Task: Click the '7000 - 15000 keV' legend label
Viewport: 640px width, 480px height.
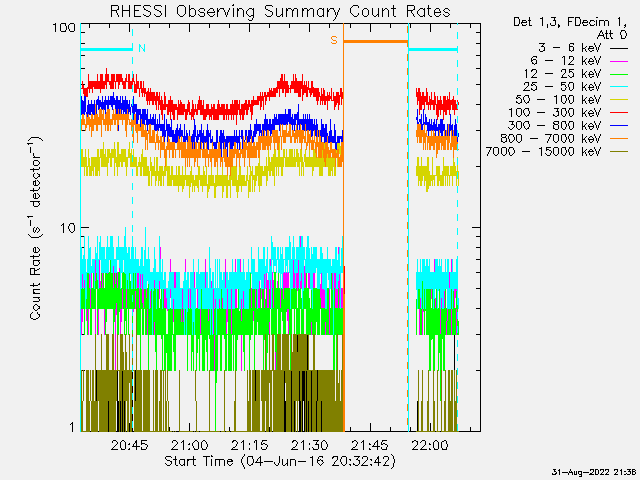Action: tap(543, 151)
